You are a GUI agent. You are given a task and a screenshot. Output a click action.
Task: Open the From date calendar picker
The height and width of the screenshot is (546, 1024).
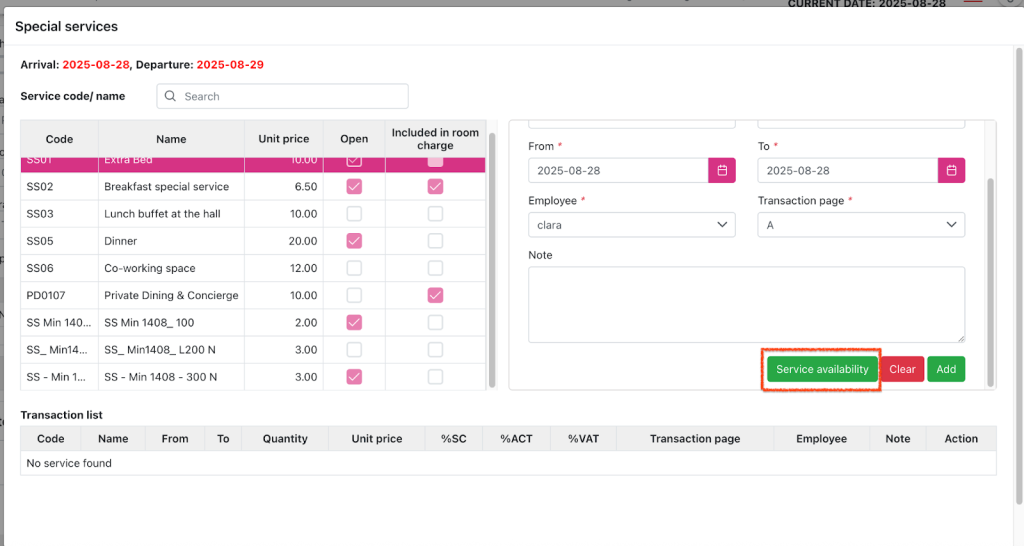[722, 170]
